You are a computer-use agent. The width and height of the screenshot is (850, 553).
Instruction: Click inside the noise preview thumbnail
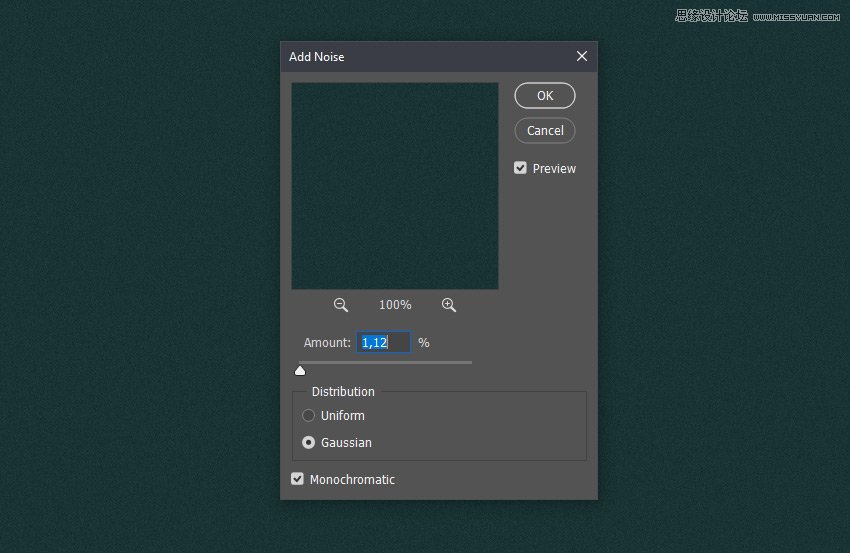click(x=395, y=186)
